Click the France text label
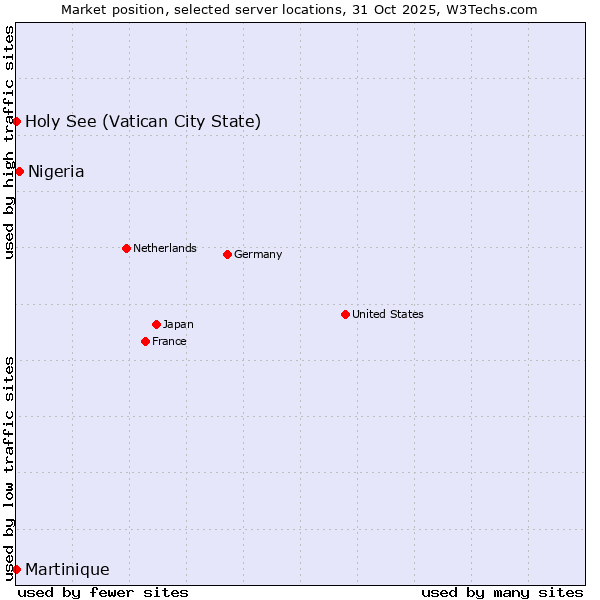Screen dimensions: 600x600 pos(169,341)
